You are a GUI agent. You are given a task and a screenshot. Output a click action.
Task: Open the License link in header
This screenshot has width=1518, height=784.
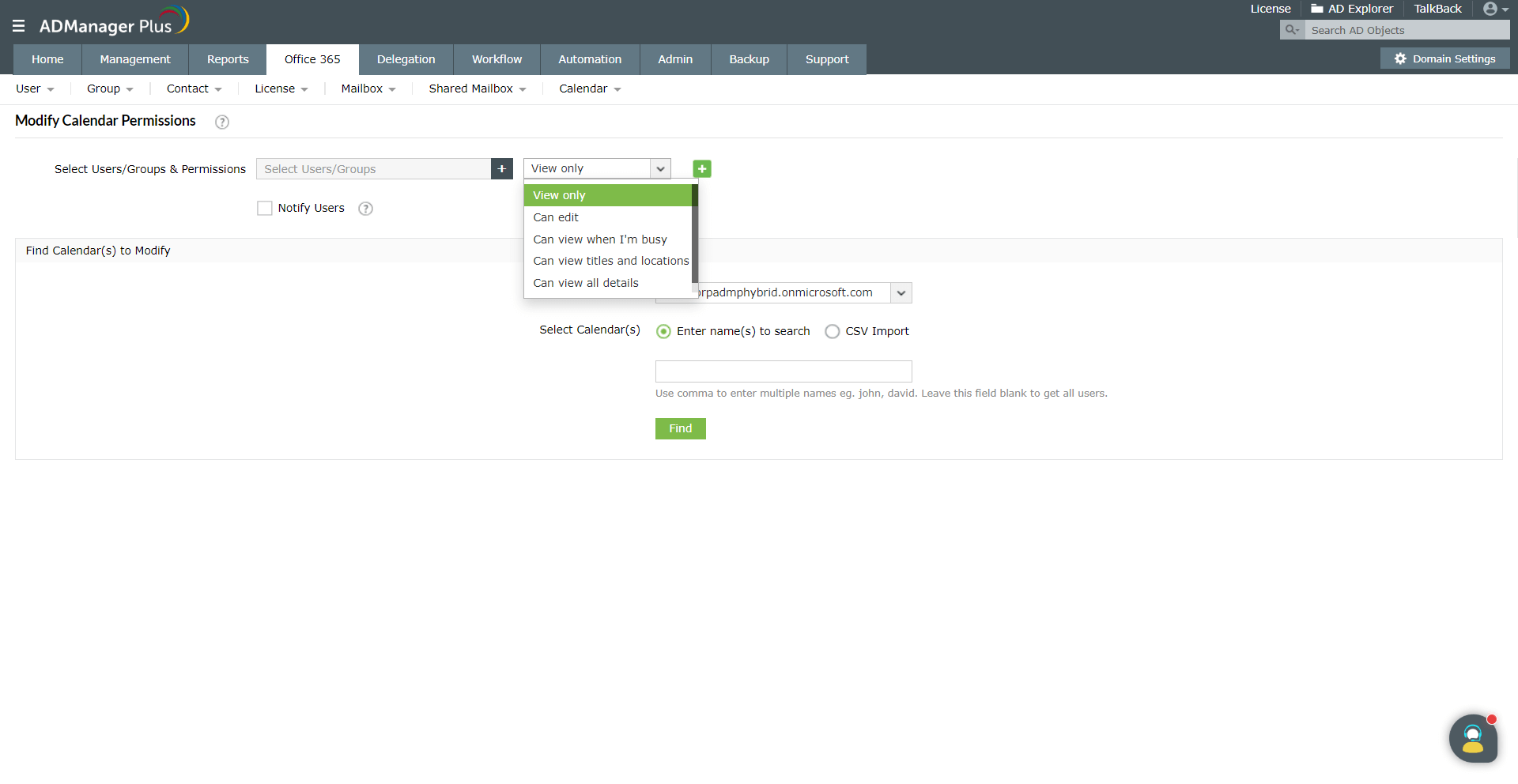pyautogui.click(x=1271, y=9)
